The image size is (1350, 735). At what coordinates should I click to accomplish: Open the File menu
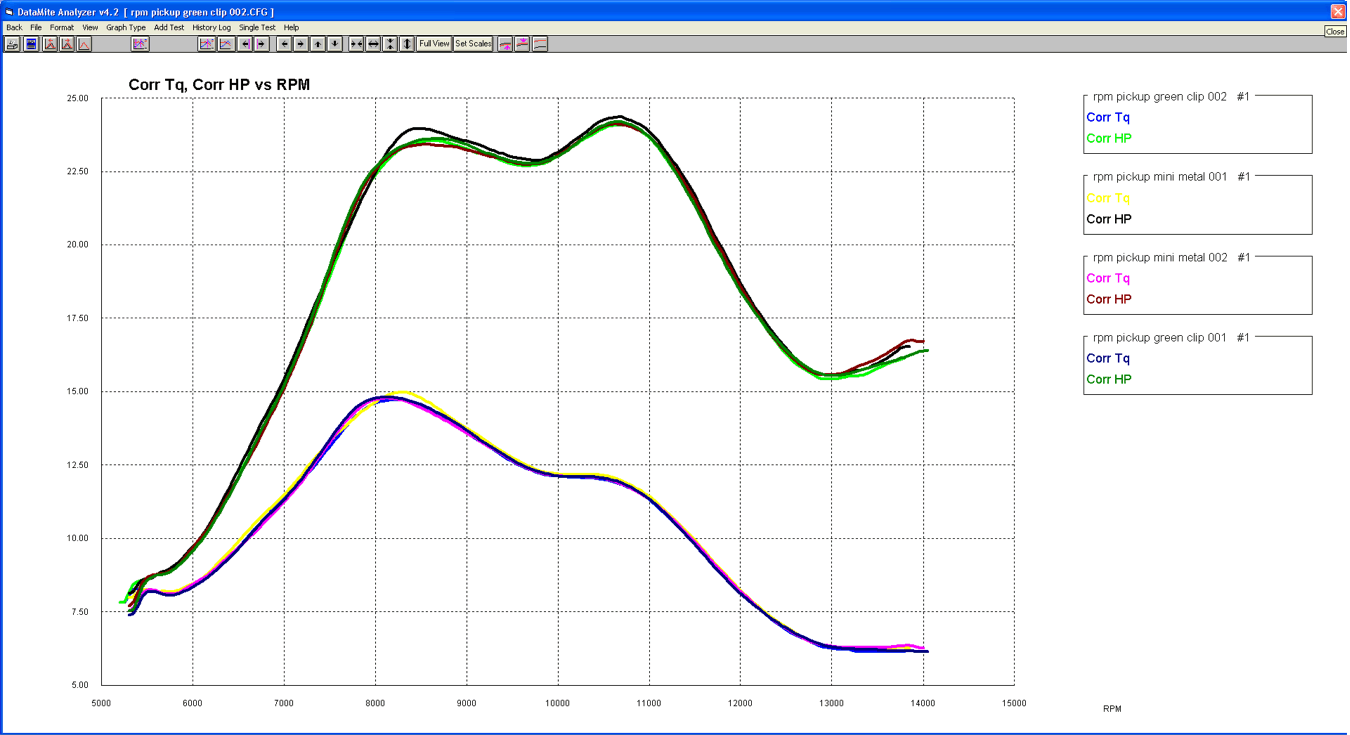pos(36,28)
